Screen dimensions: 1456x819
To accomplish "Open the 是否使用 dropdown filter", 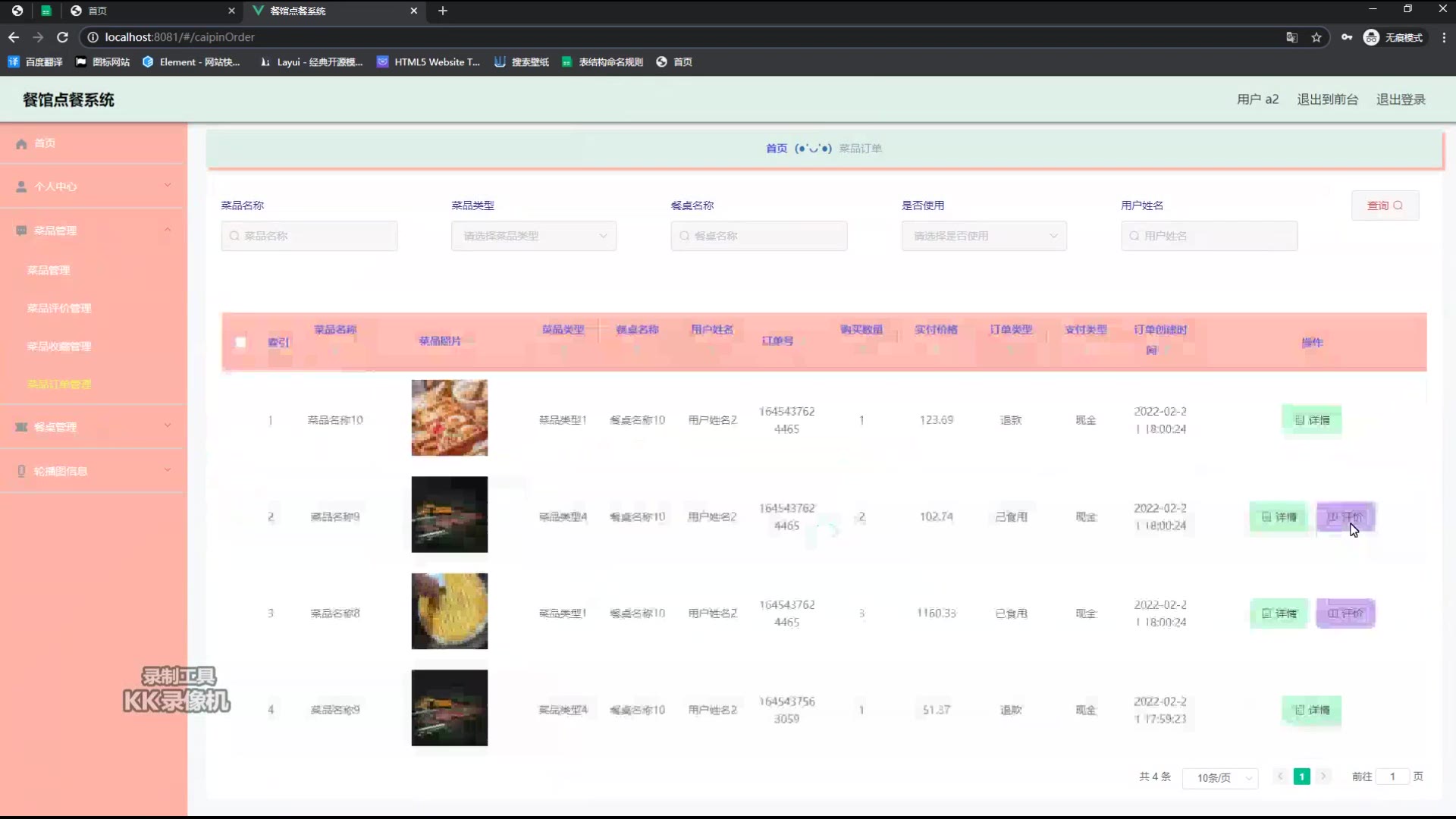I will click(984, 236).
